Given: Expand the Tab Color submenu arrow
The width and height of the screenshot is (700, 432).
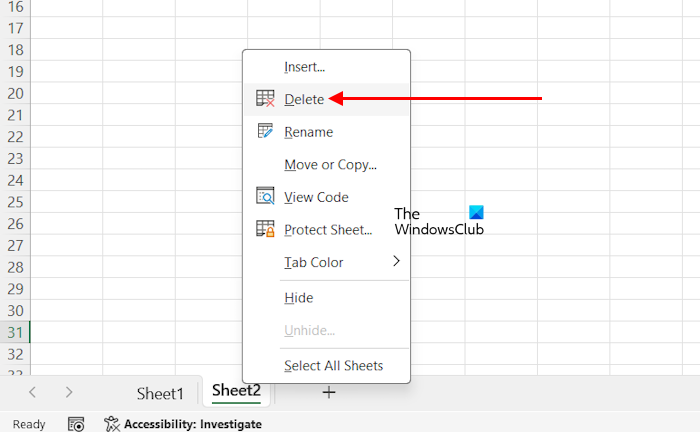Looking at the screenshot, I should tap(396, 261).
